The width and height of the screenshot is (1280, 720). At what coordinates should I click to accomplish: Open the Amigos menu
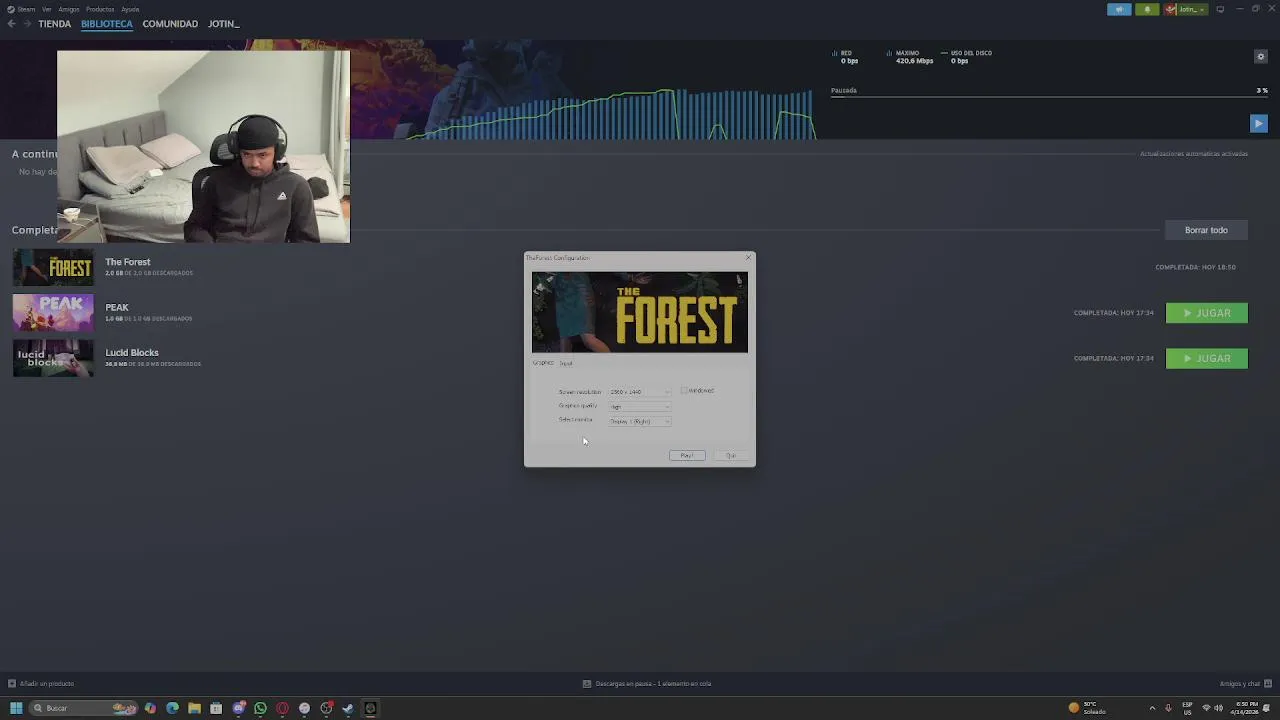pos(68,9)
